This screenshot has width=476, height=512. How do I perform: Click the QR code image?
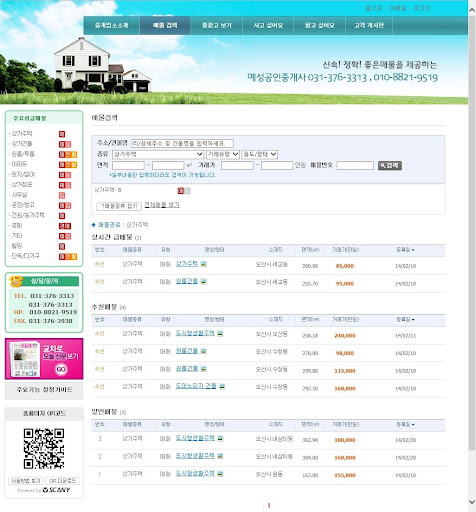coord(44,448)
